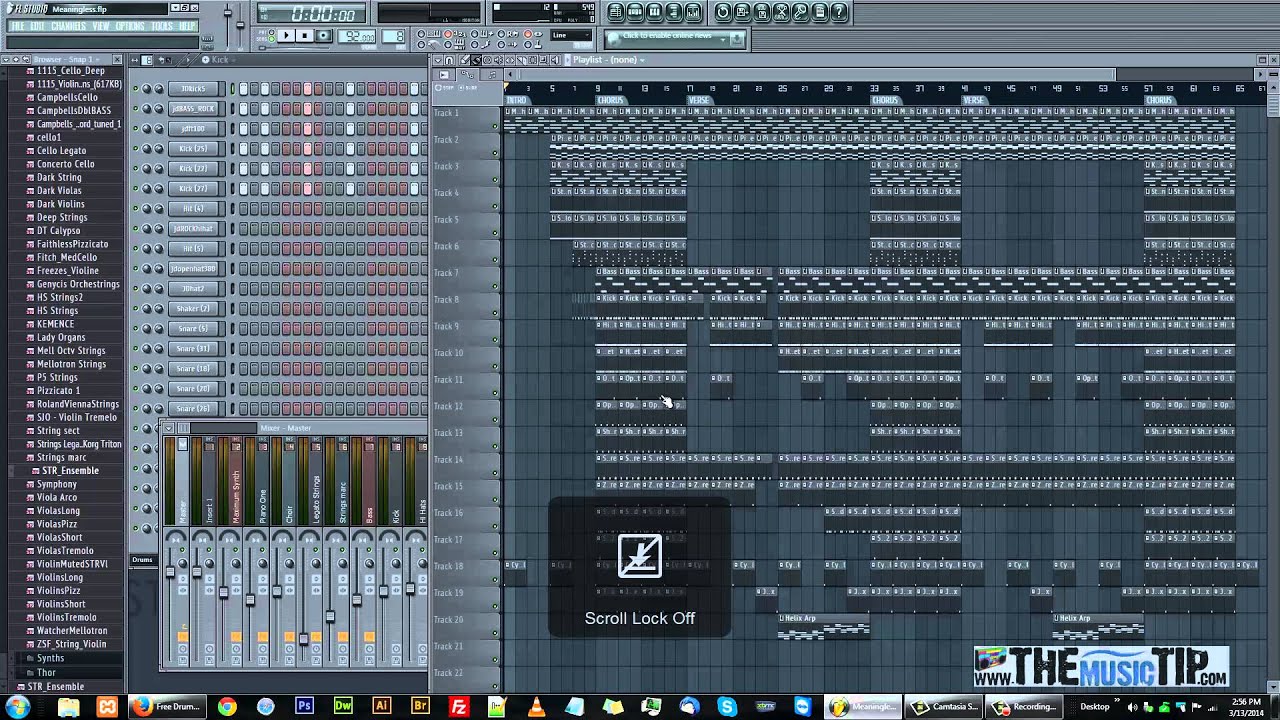Click the first VERSE timeline marker

click(x=699, y=100)
